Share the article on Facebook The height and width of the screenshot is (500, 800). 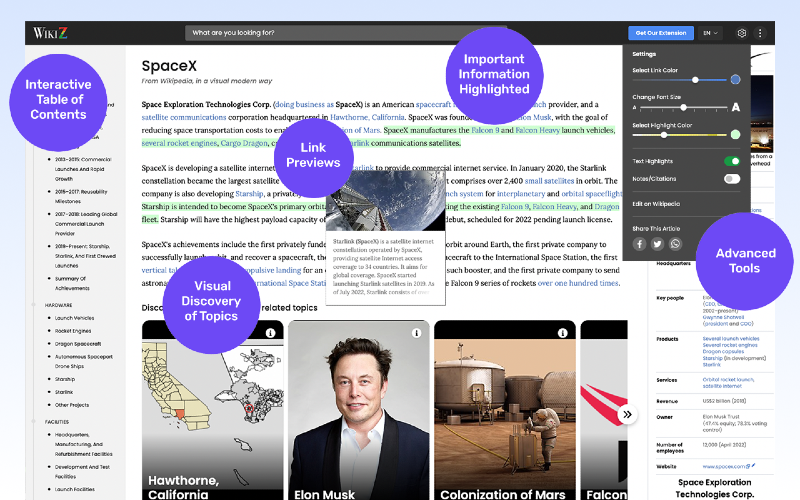point(639,244)
